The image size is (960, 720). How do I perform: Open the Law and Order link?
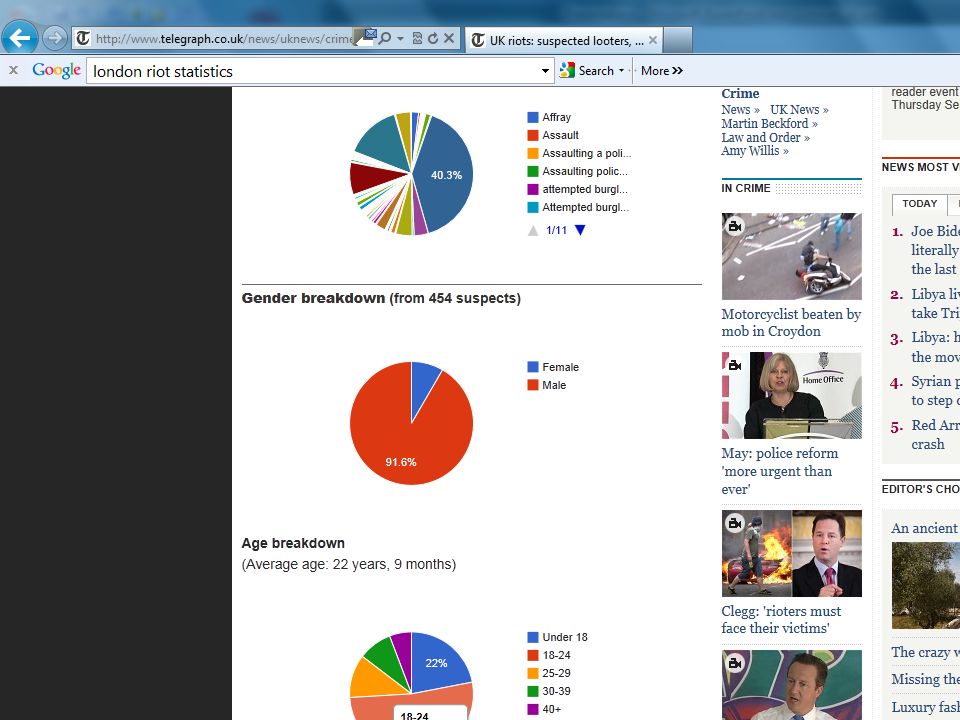[765, 138]
